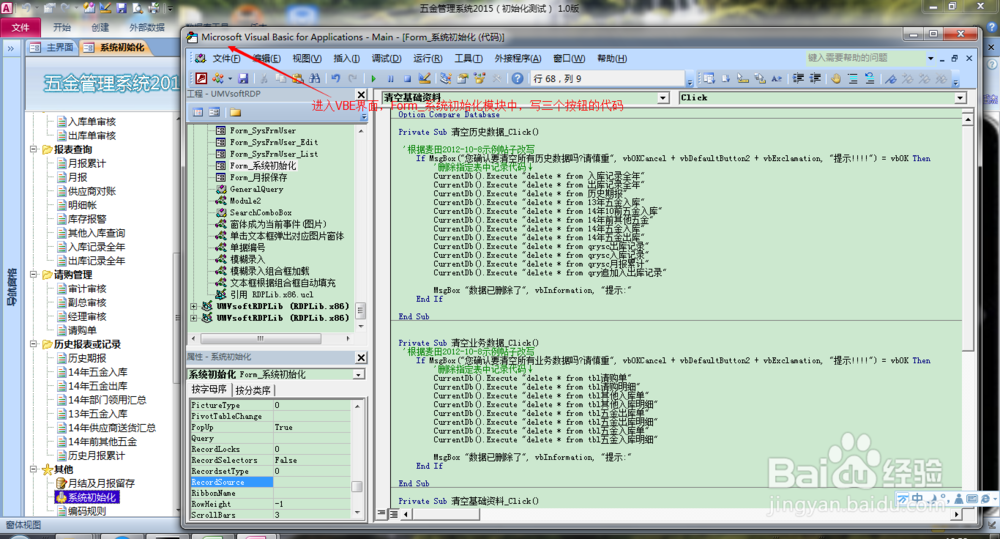Click the Find binoculars icon
The height and width of the screenshot is (539, 1000).
pos(315,78)
